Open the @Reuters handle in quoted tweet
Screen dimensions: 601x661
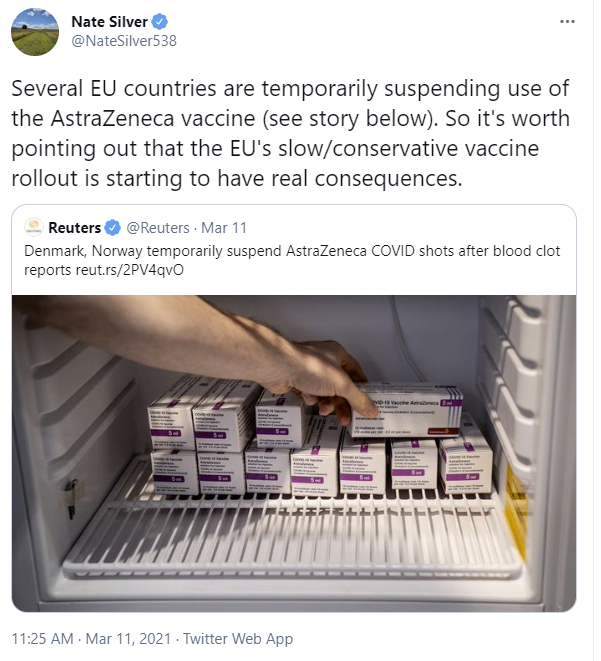point(158,228)
